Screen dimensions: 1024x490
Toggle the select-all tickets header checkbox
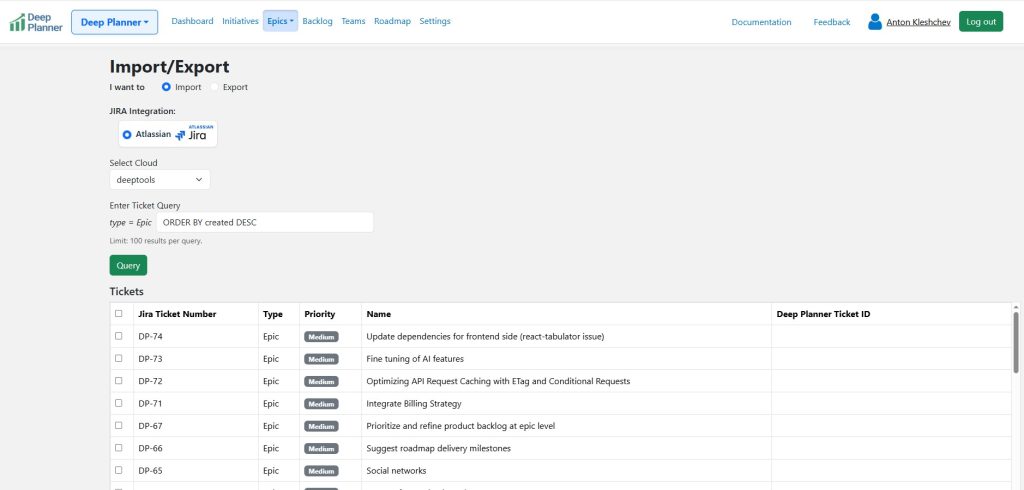(119, 314)
